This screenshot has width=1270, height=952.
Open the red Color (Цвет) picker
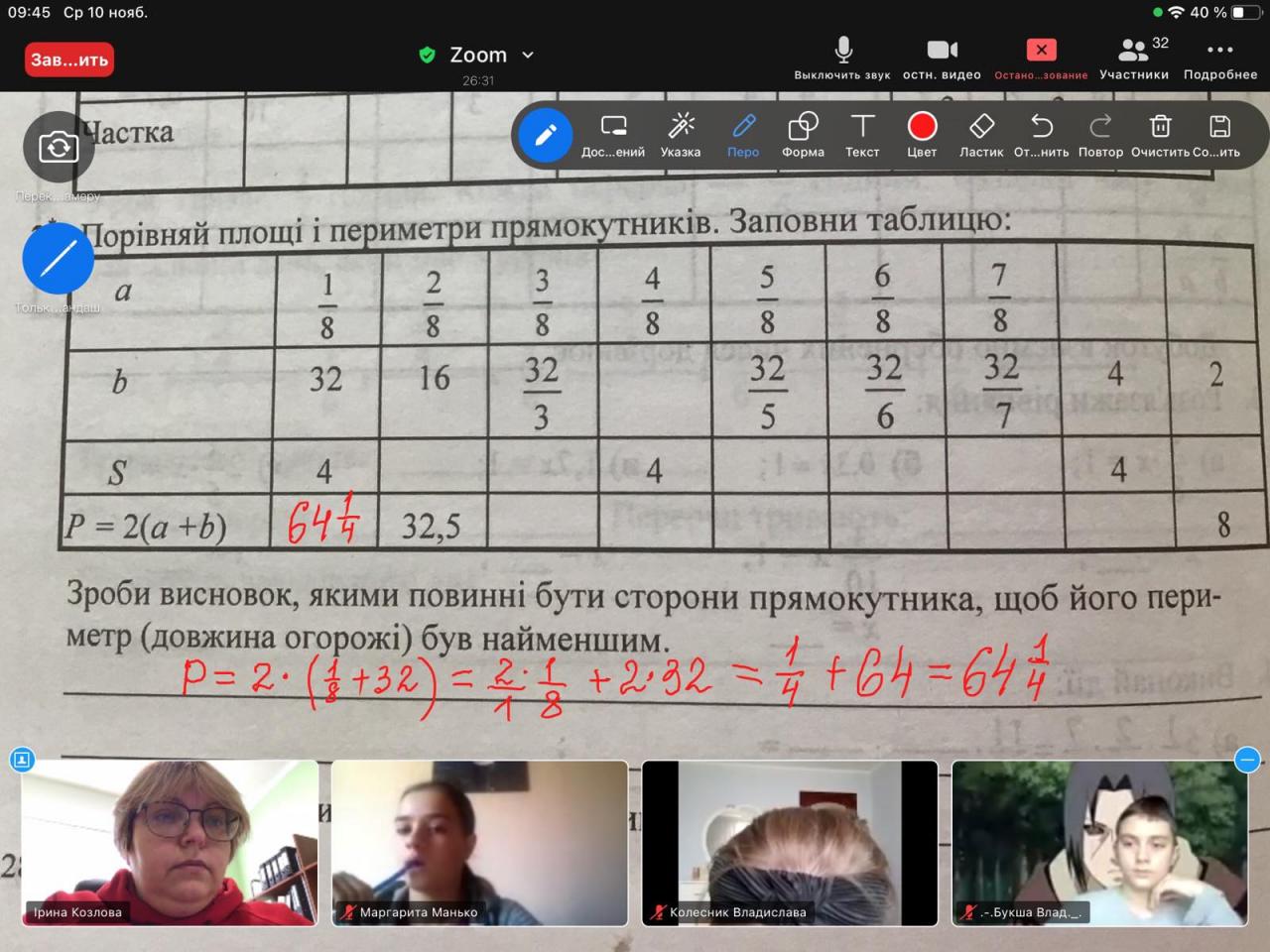922,133
